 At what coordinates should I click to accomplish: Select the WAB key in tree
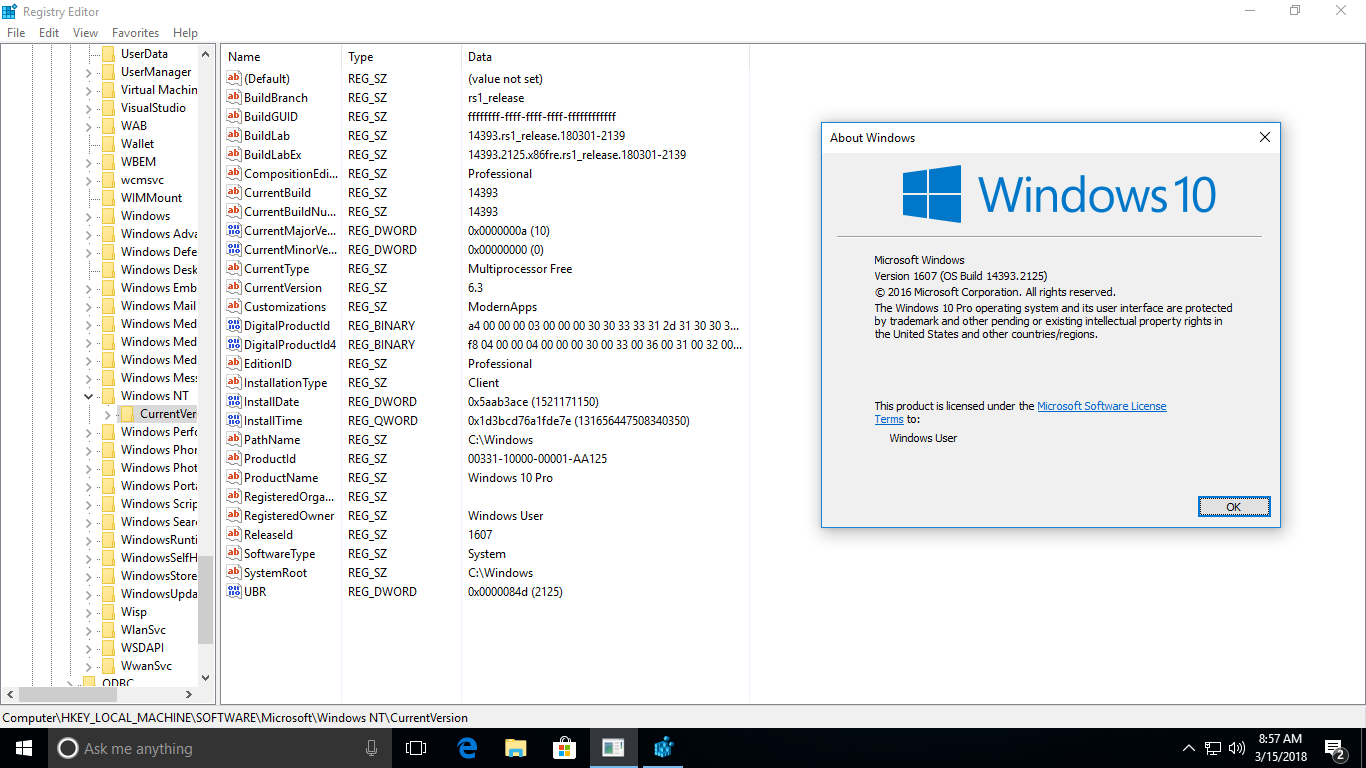134,126
